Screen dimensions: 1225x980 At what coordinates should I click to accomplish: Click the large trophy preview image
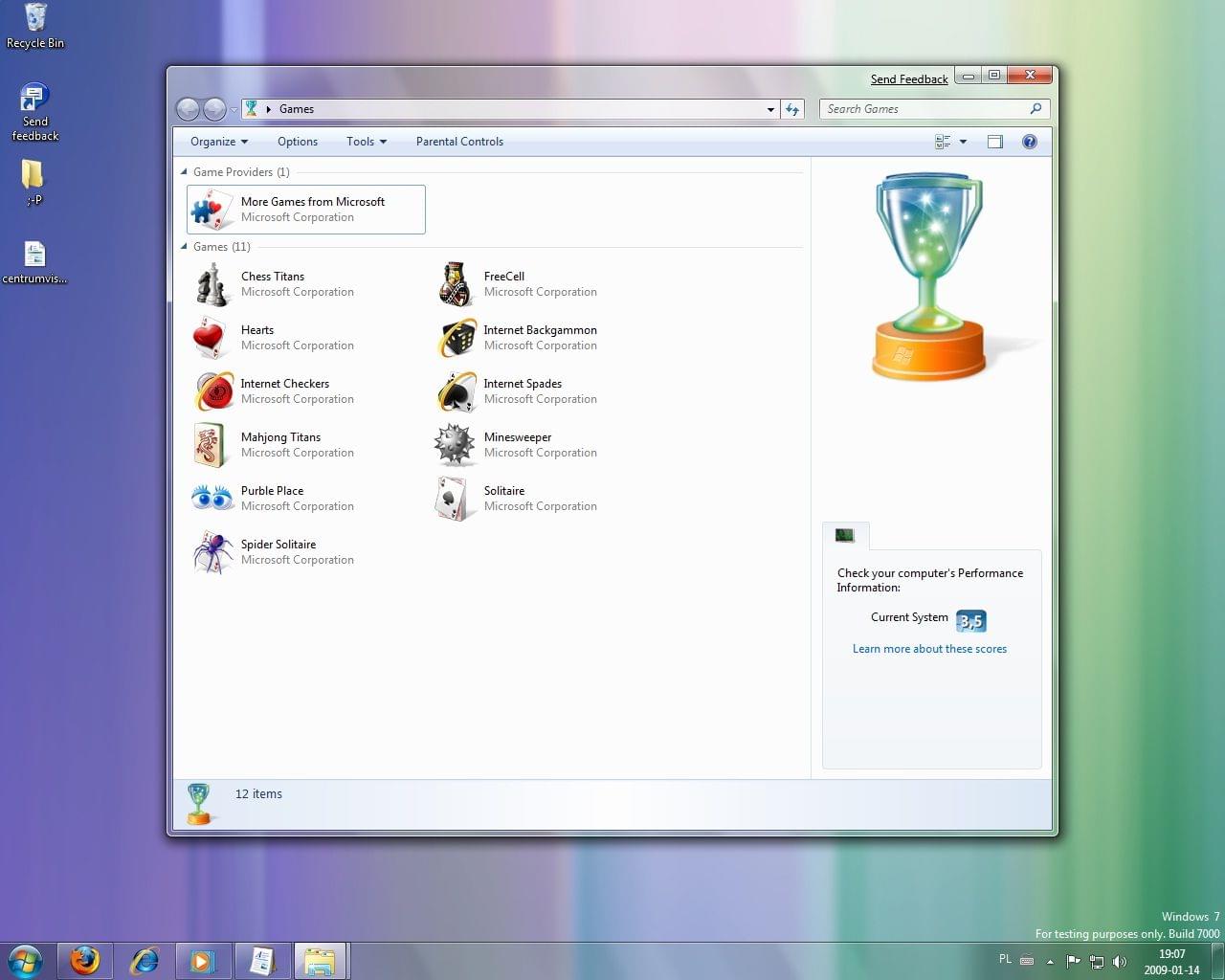pos(929,276)
